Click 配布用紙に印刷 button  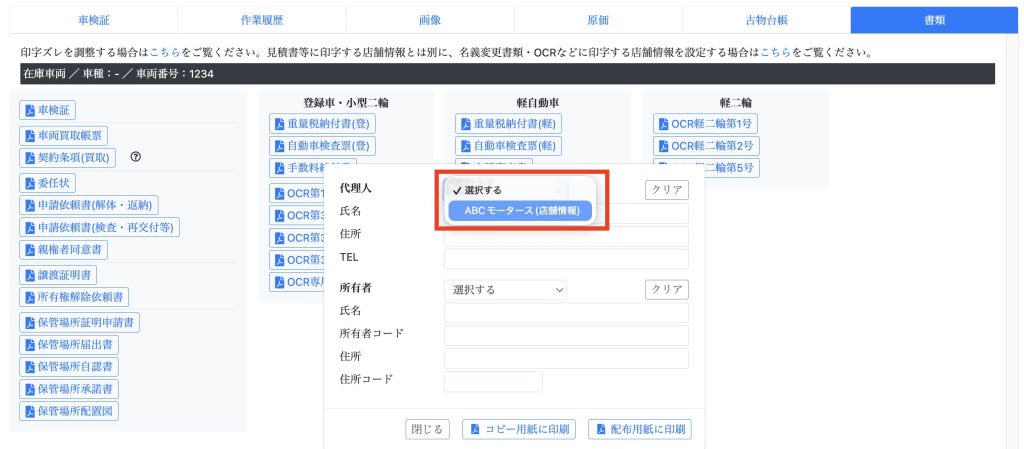click(x=640, y=429)
